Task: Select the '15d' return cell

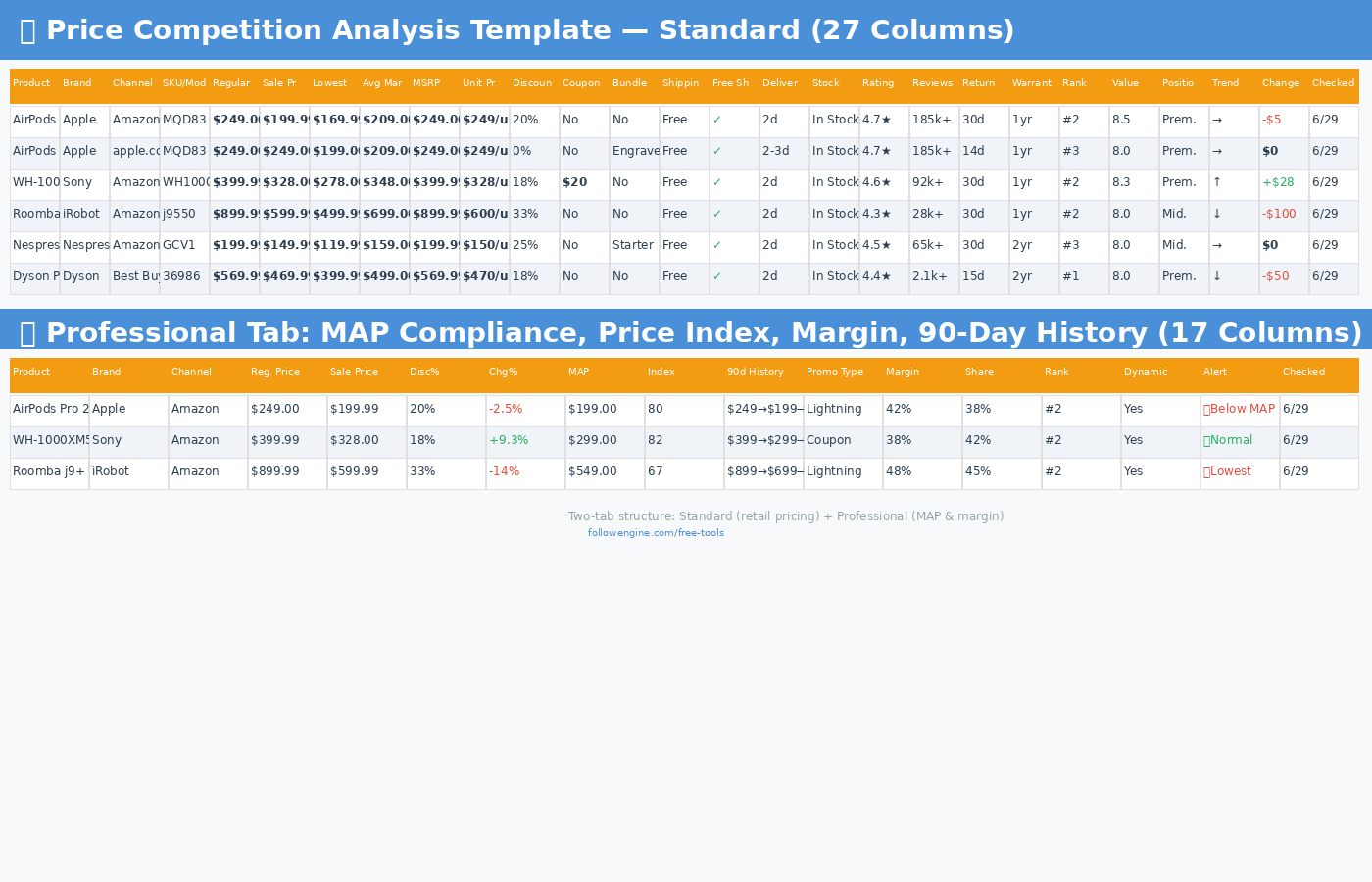Action: click(984, 277)
